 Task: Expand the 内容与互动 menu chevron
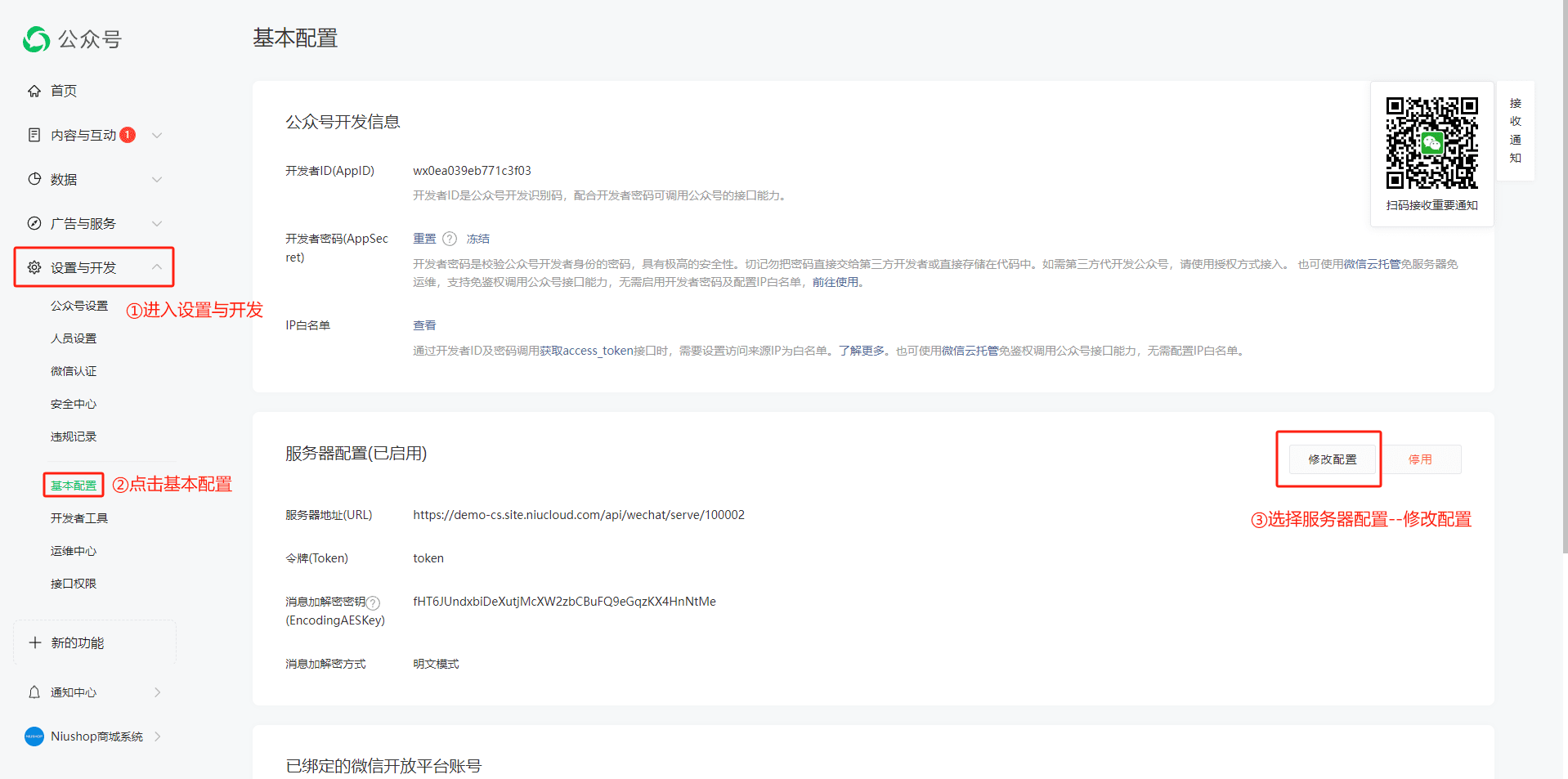point(157,135)
